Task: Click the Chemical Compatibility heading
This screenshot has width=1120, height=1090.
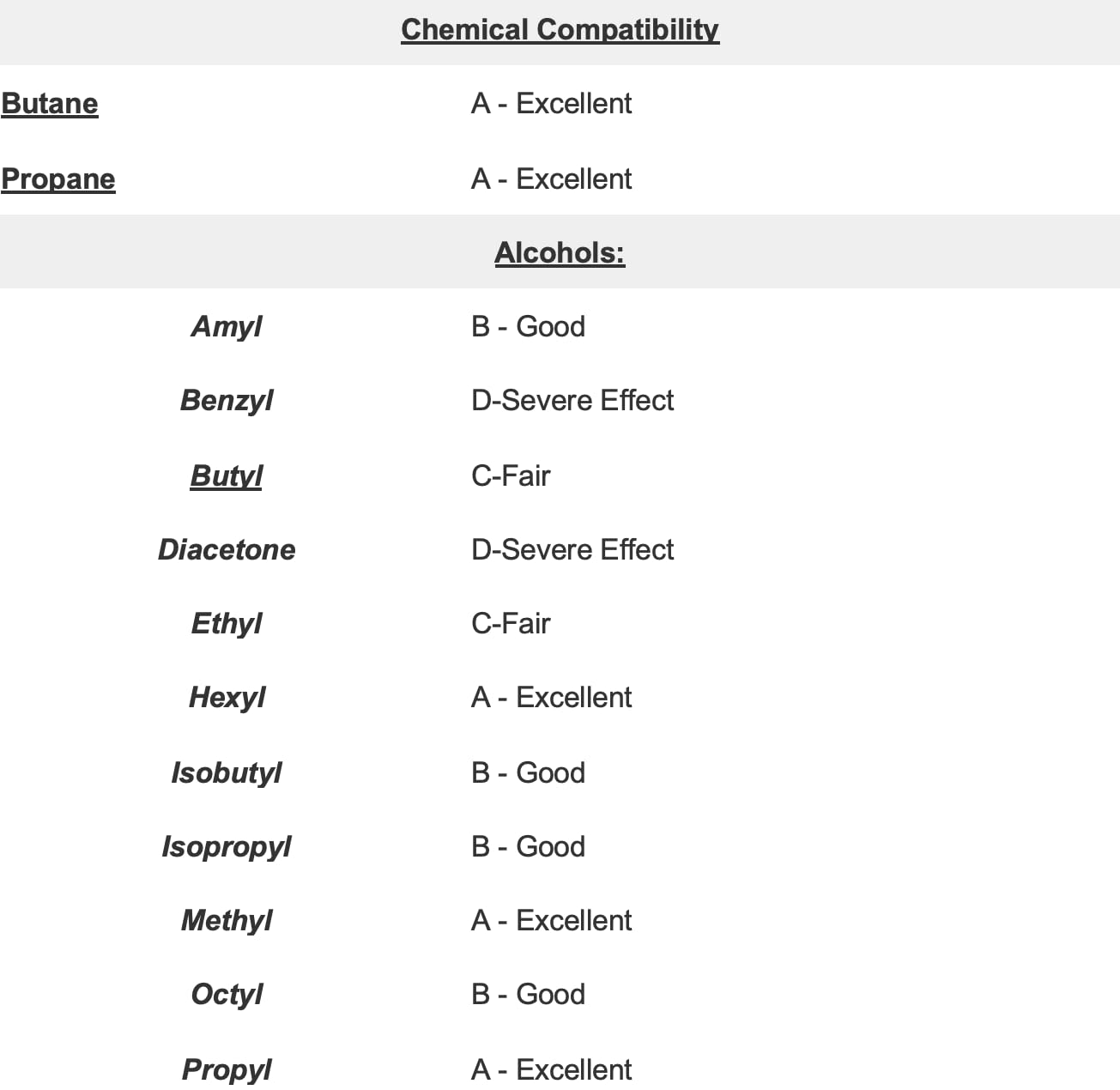Action: click(560, 29)
